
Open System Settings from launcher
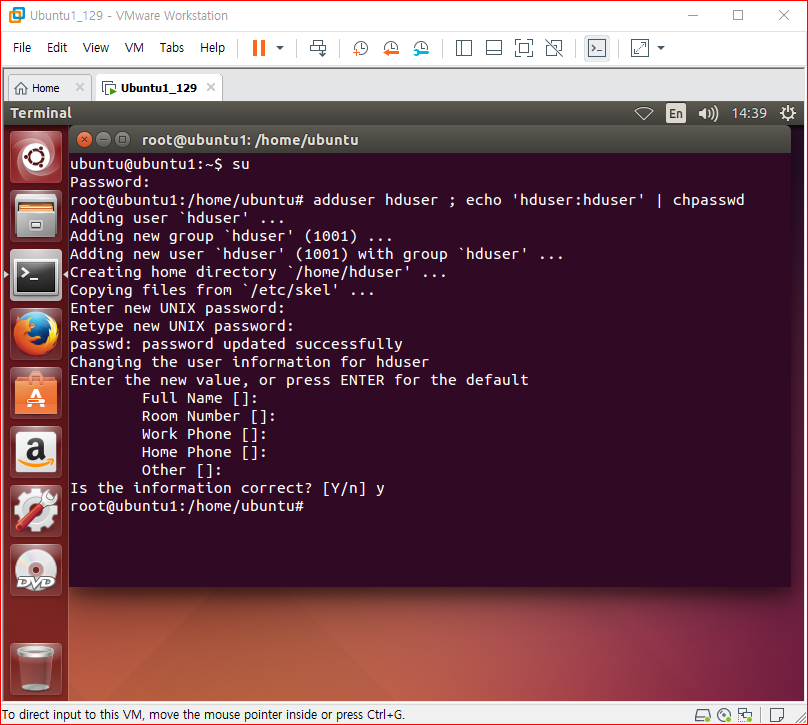pos(36,511)
